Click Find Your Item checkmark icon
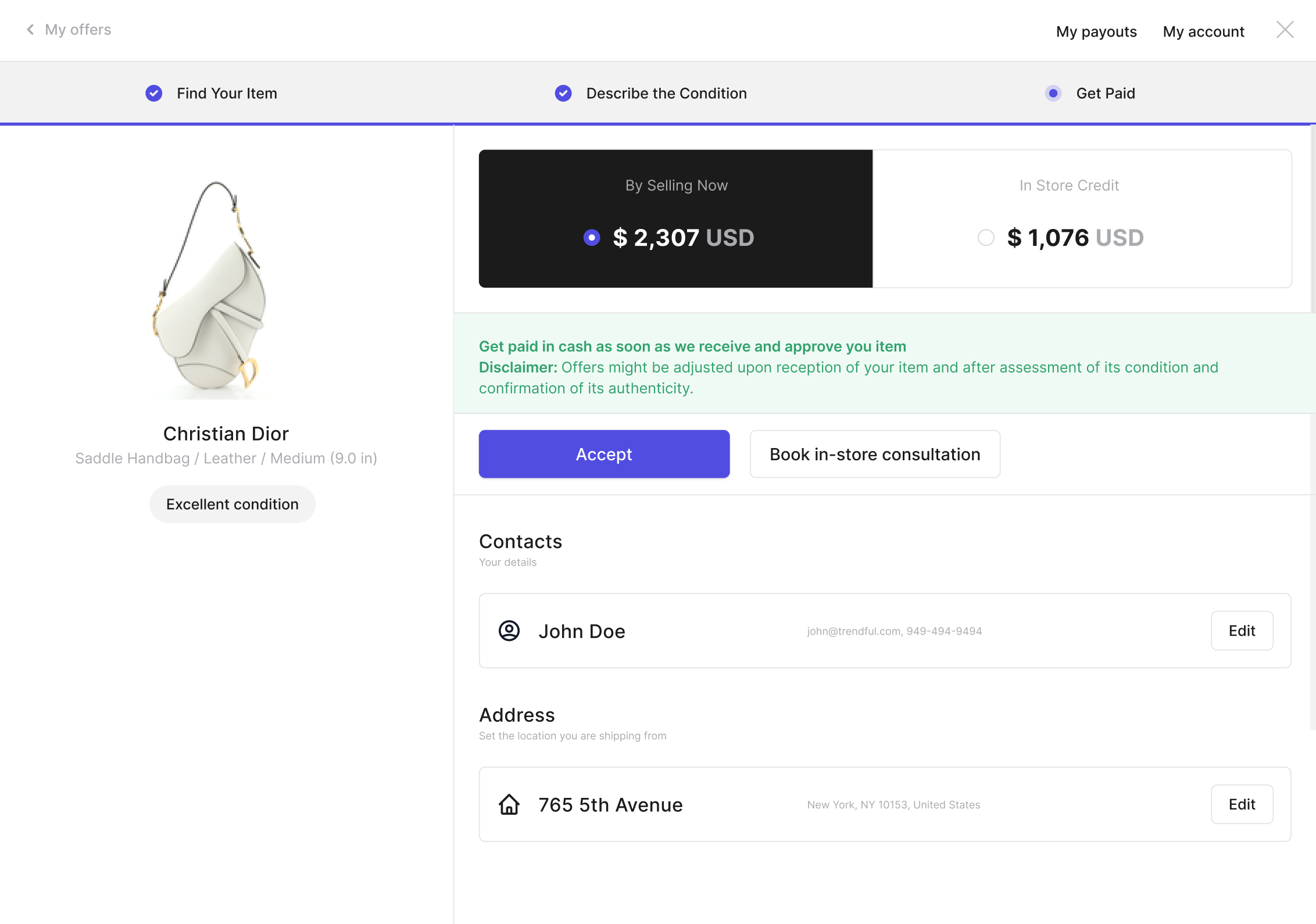This screenshot has width=1316, height=924. 154,93
